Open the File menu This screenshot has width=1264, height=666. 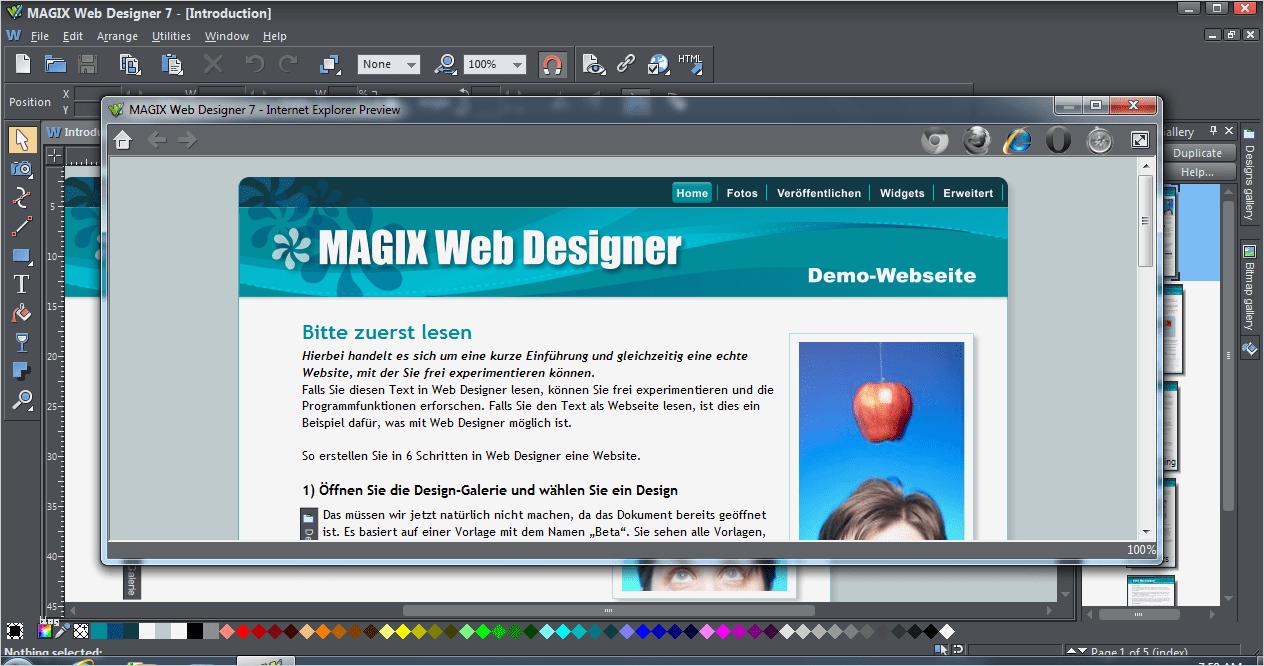click(40, 36)
